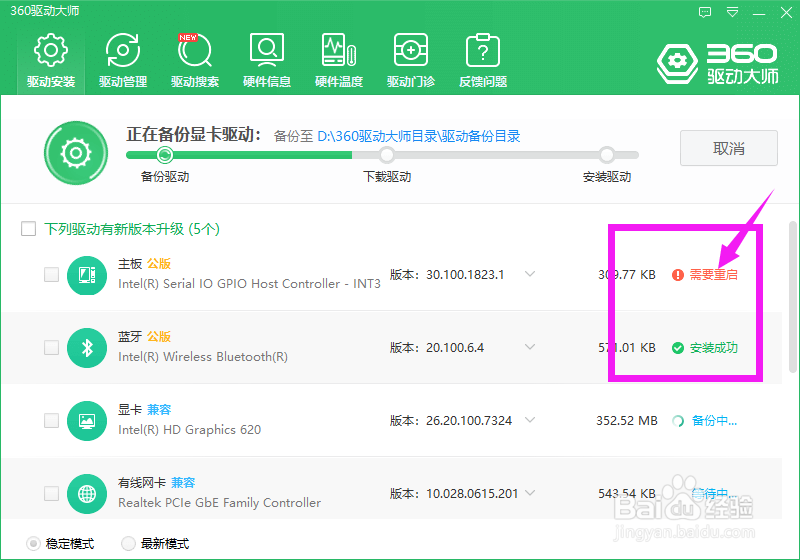Switch to the 硬件信息 tab label
Image resolution: width=800 pixels, height=560 pixels.
pyautogui.click(x=267, y=82)
